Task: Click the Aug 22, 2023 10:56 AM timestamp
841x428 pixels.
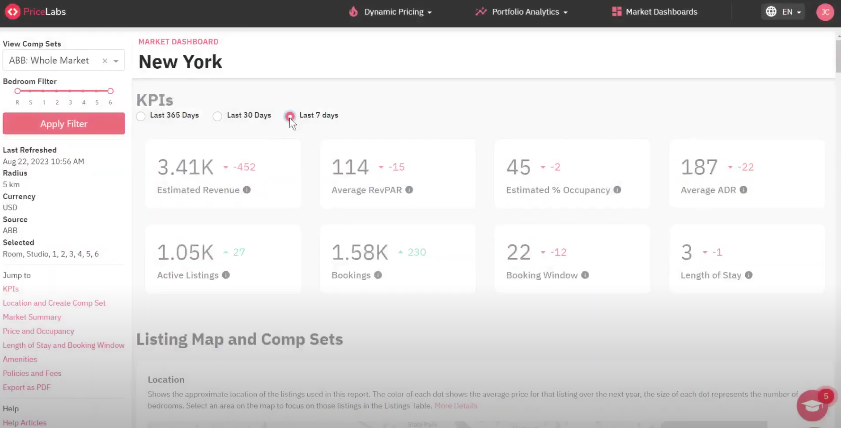Action: click(x=43, y=161)
